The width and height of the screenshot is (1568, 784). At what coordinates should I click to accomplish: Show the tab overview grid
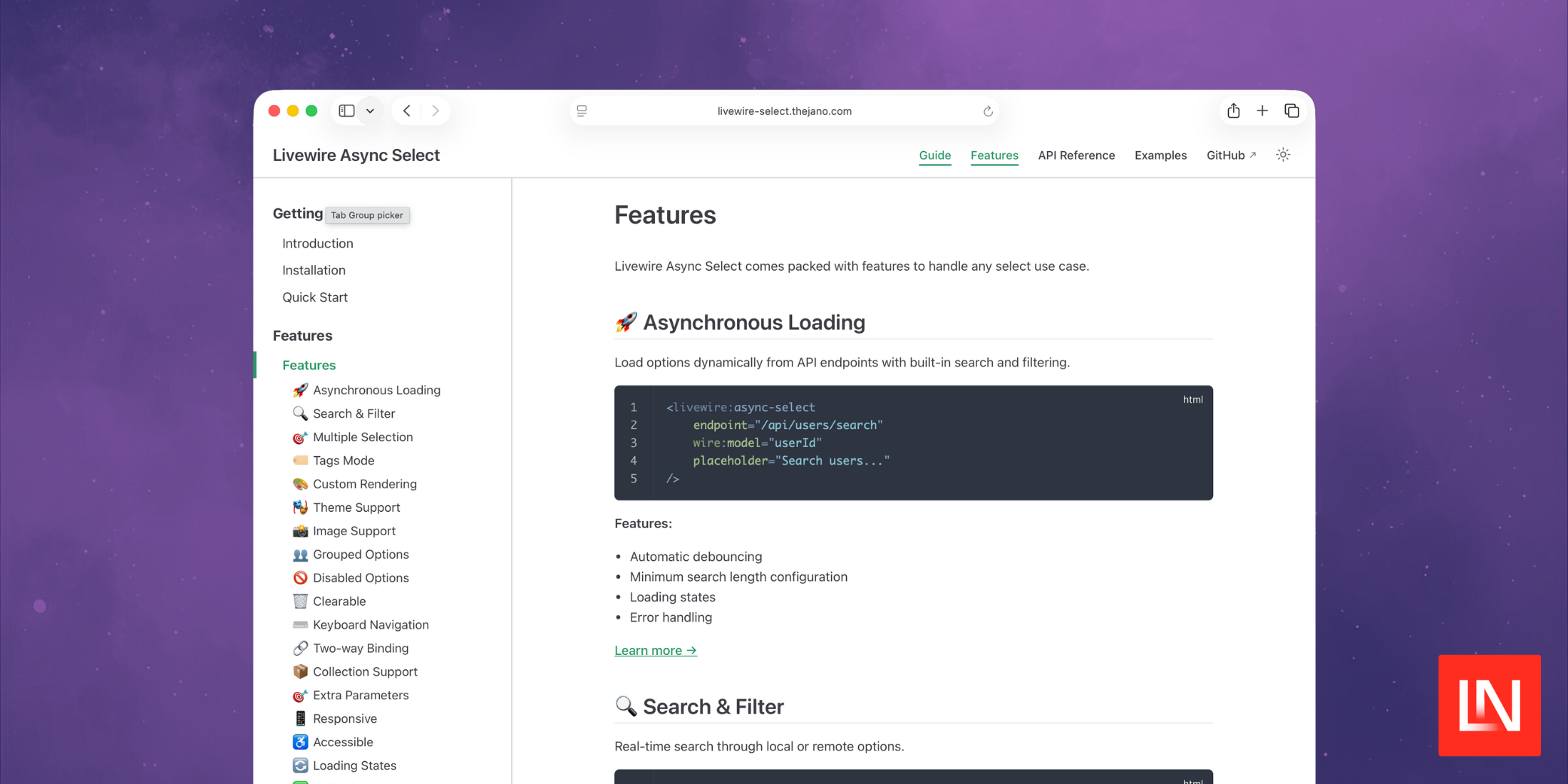click(1292, 110)
